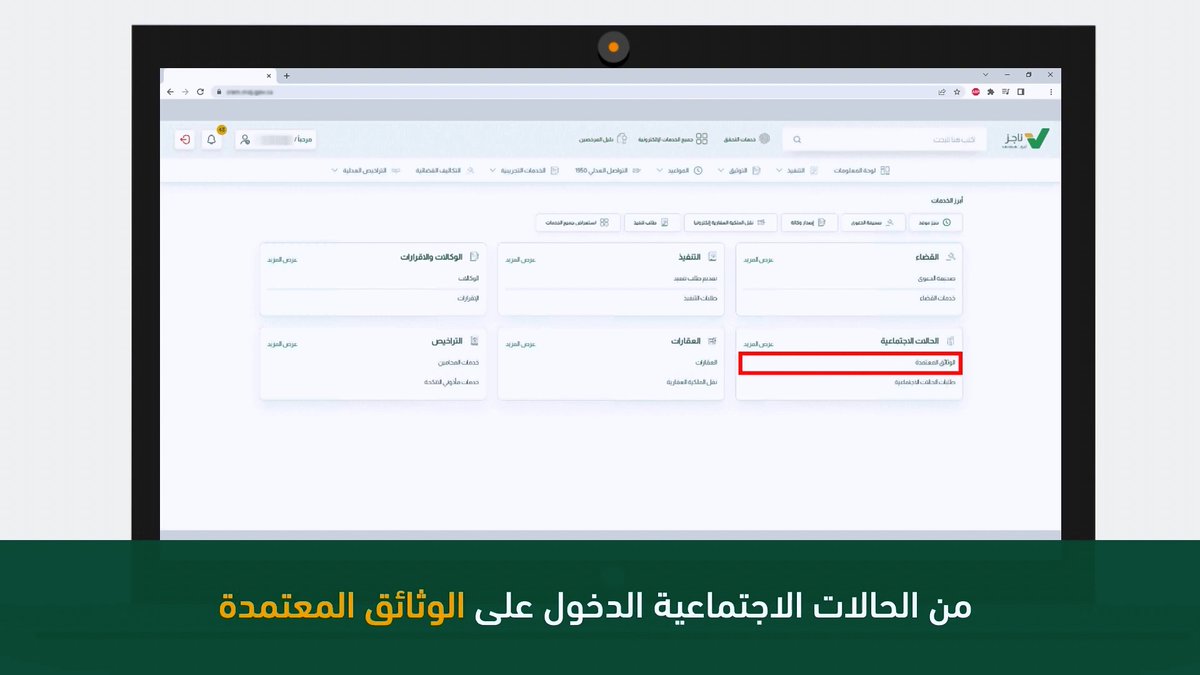This screenshot has width=1200, height=675.
Task: Open نقل الملكية العقارية in العقارات card
Action: pyautogui.click(x=694, y=383)
